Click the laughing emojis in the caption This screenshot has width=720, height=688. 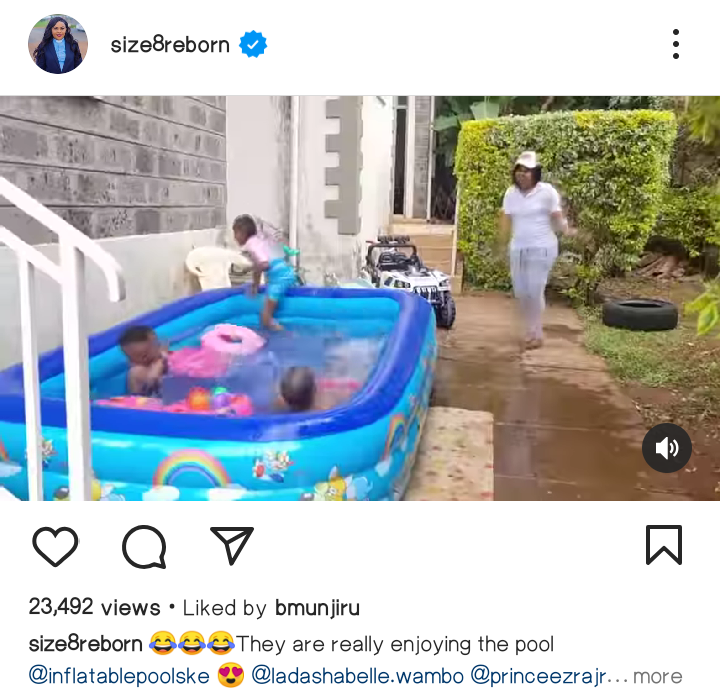coord(192,643)
